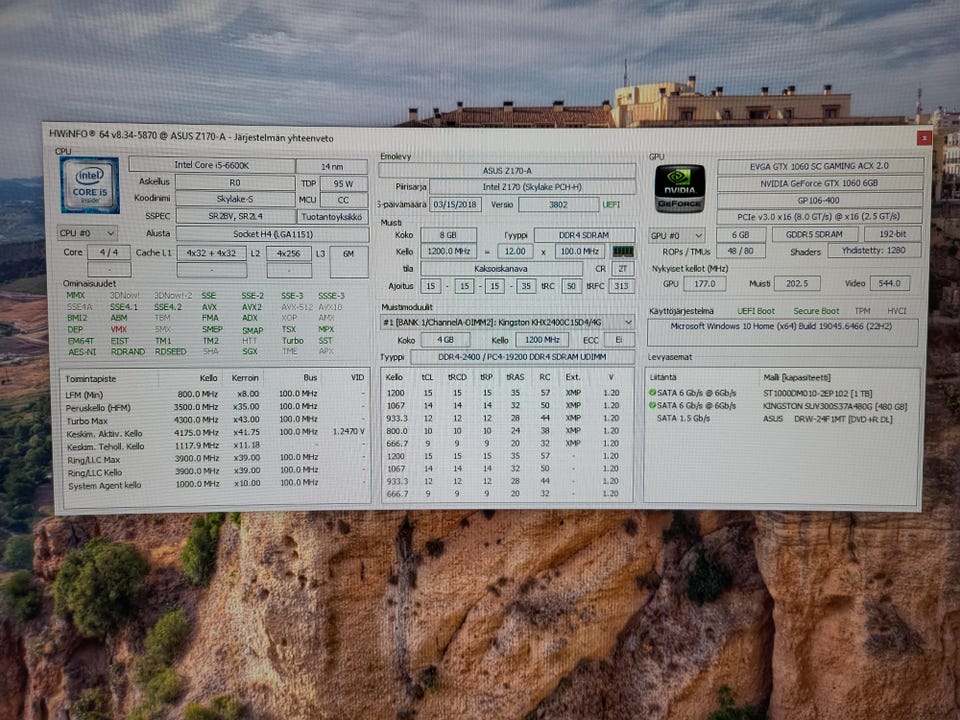Click the tRFC value 313

(x=621, y=286)
